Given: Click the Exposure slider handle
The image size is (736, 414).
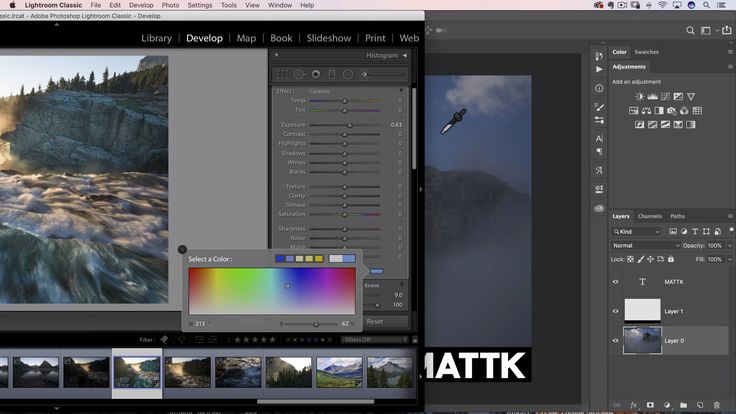Looking at the screenshot, I should coord(349,125).
